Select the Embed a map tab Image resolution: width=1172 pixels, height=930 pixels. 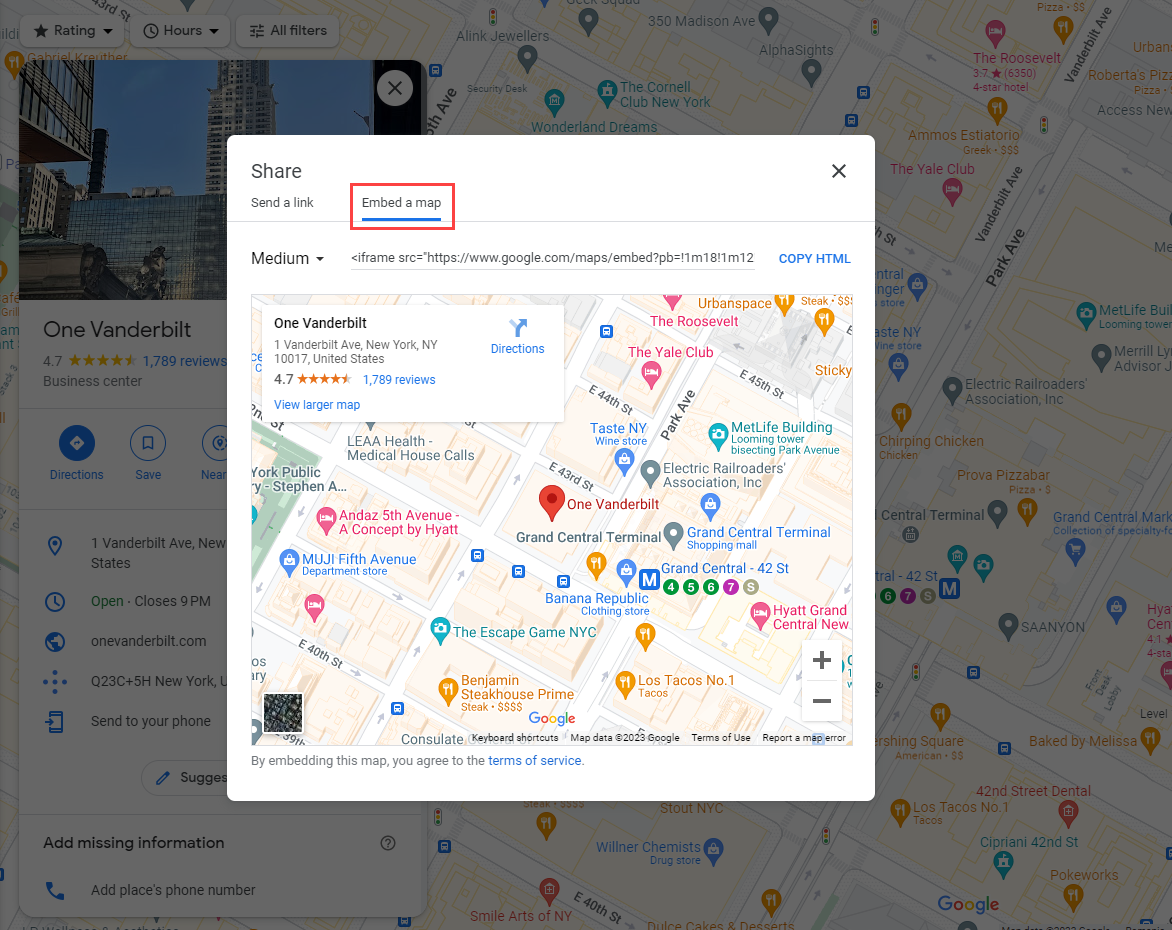[402, 202]
